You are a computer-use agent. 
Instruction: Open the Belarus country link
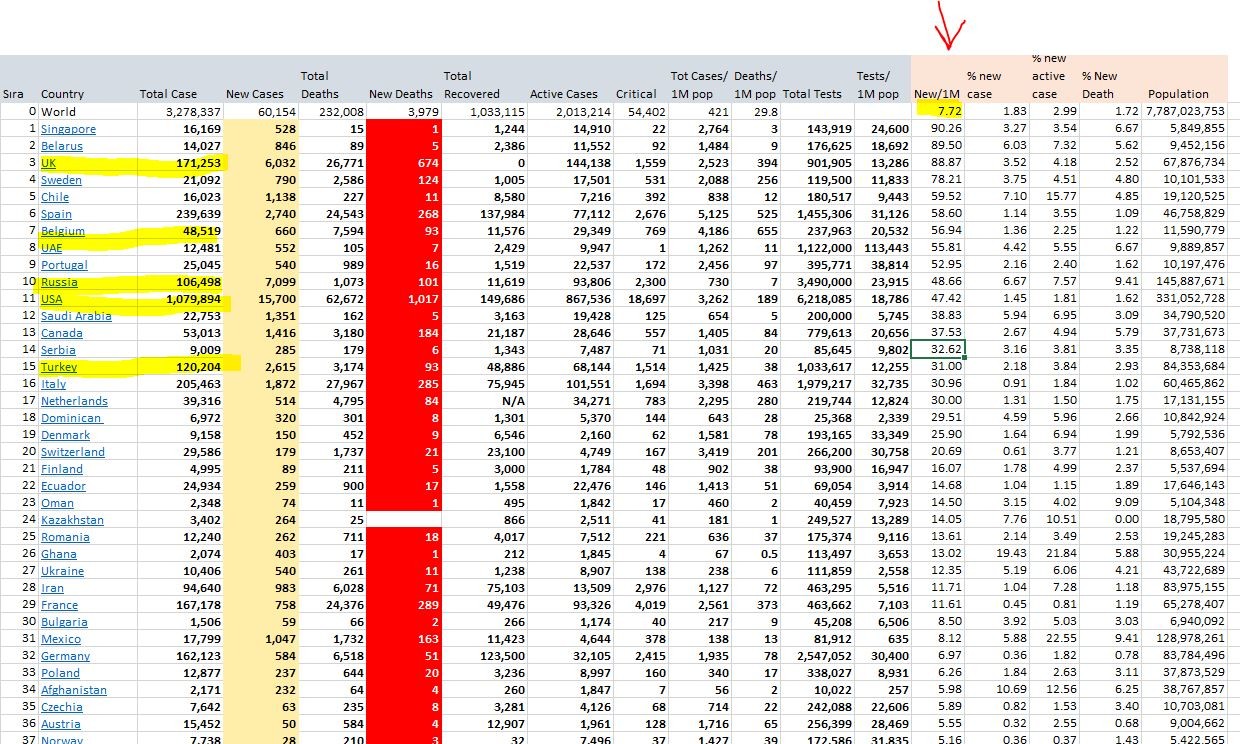pyautogui.click(x=62, y=146)
